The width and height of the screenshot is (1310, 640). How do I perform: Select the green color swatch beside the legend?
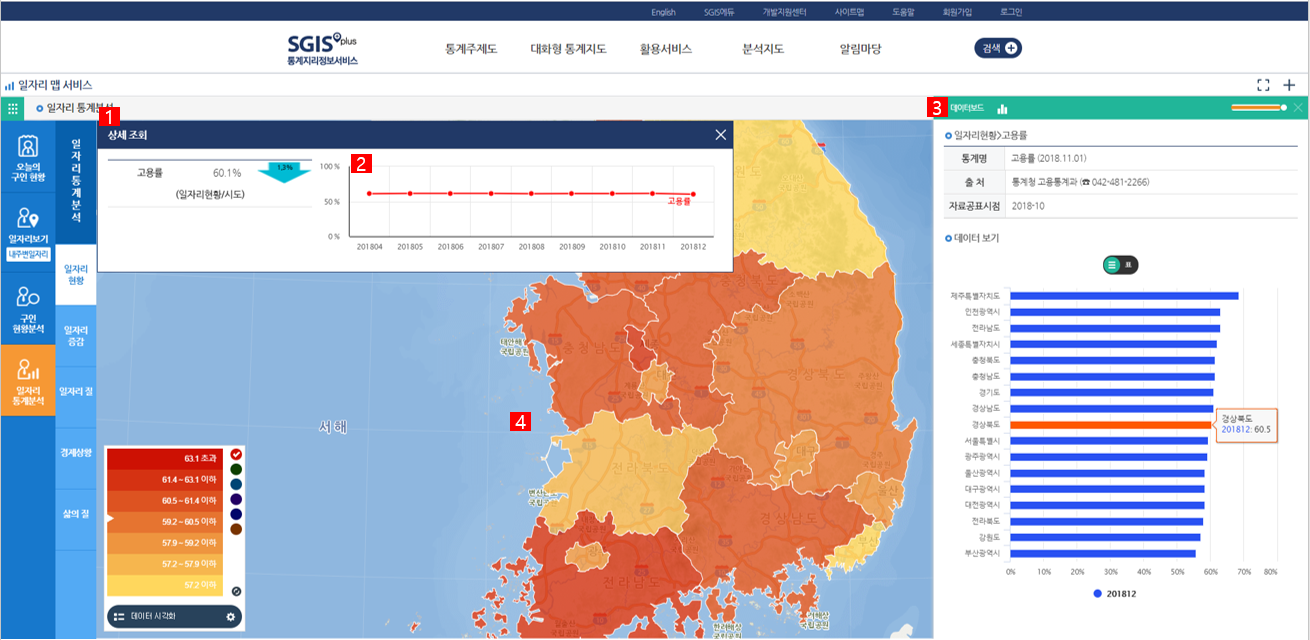[x=235, y=469]
